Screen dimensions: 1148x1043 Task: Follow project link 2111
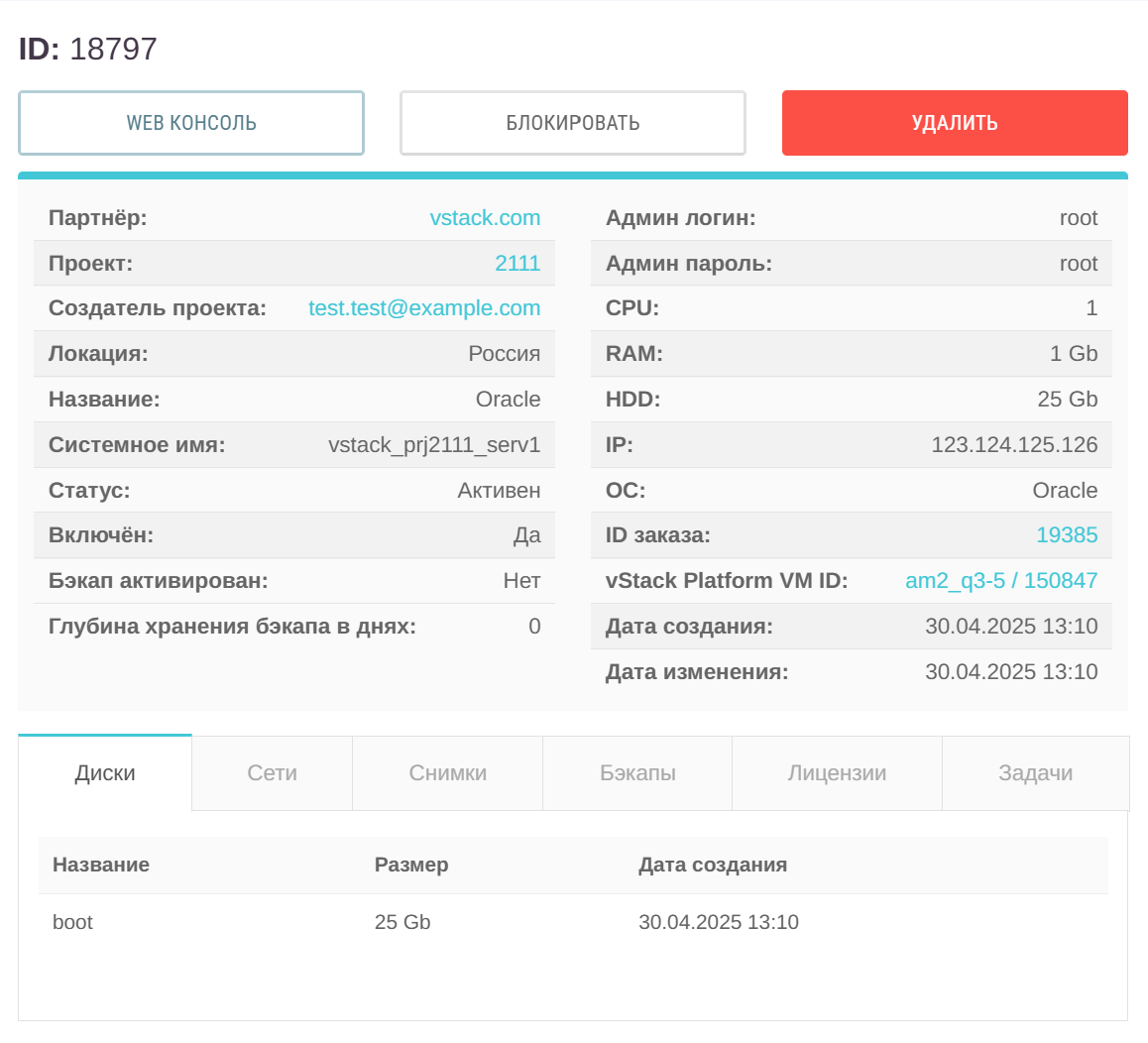[517, 264]
